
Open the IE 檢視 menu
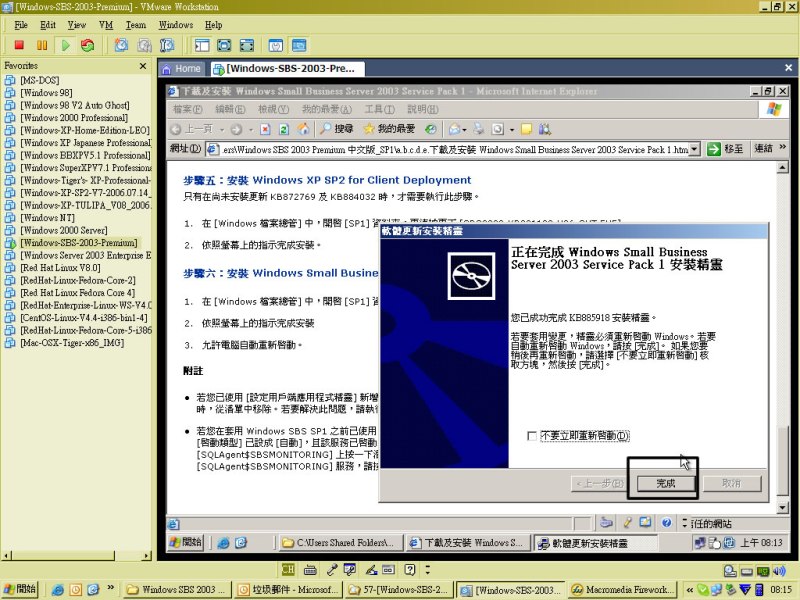click(x=273, y=109)
